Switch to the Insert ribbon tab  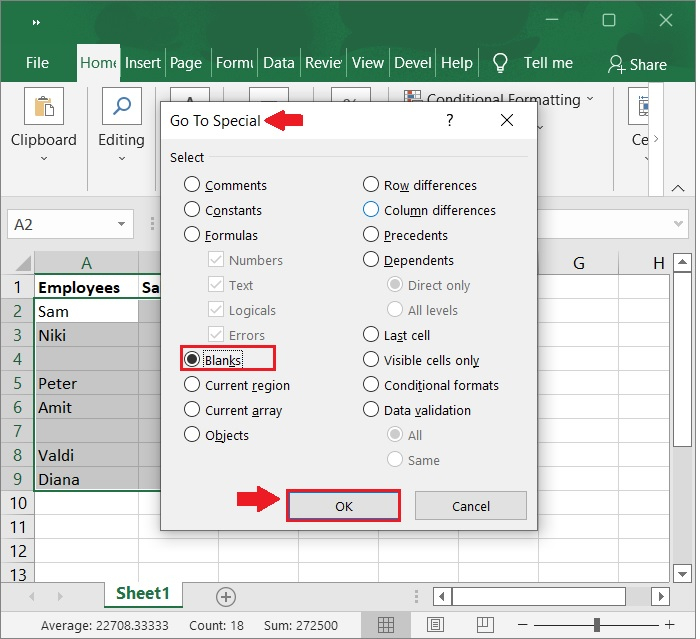143,63
